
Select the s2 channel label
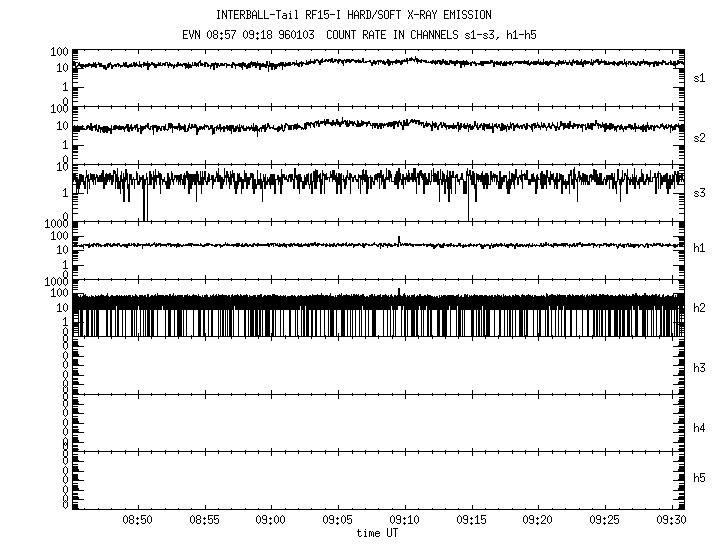699,137
